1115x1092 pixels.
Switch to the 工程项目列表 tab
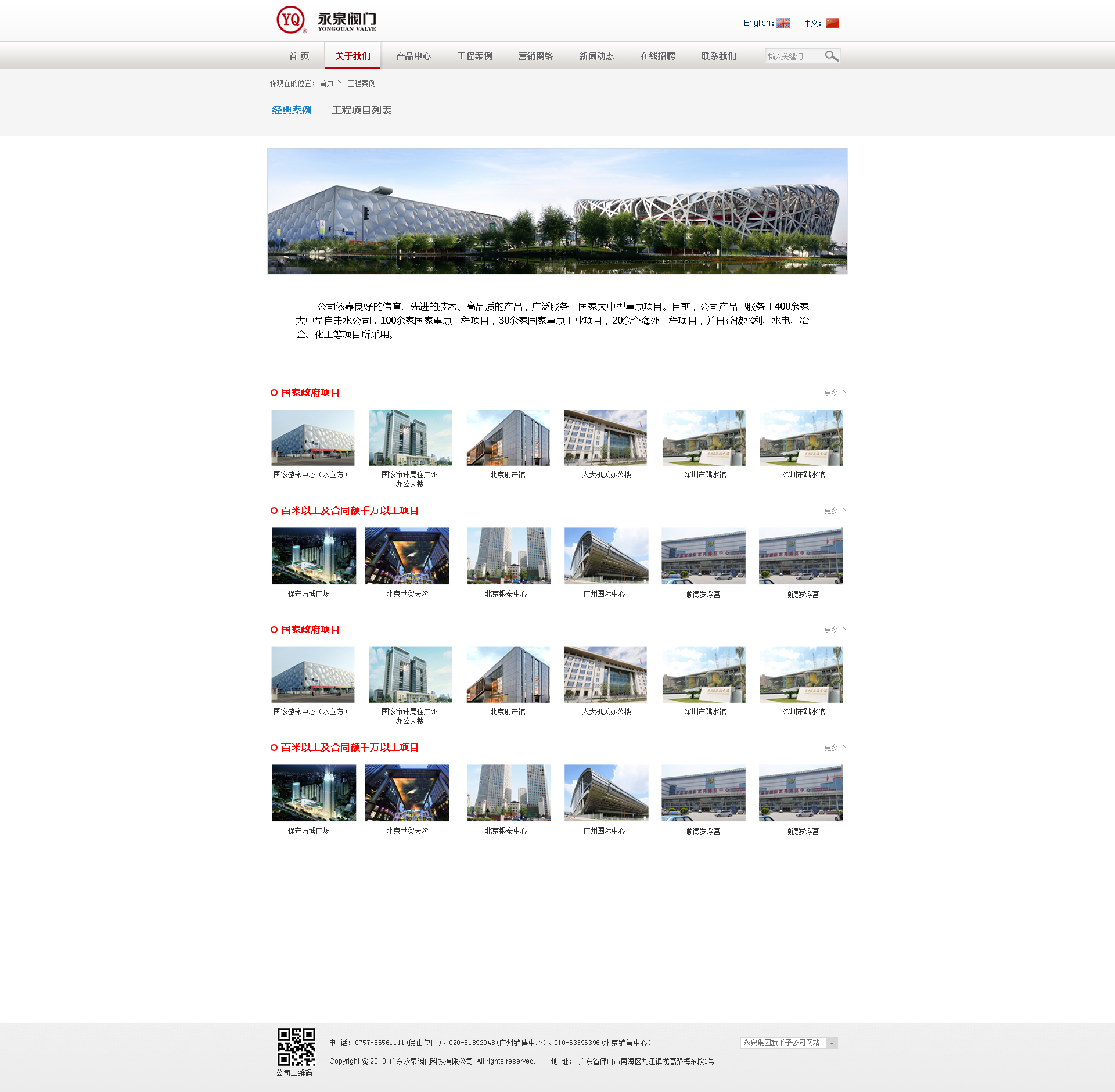click(x=361, y=110)
